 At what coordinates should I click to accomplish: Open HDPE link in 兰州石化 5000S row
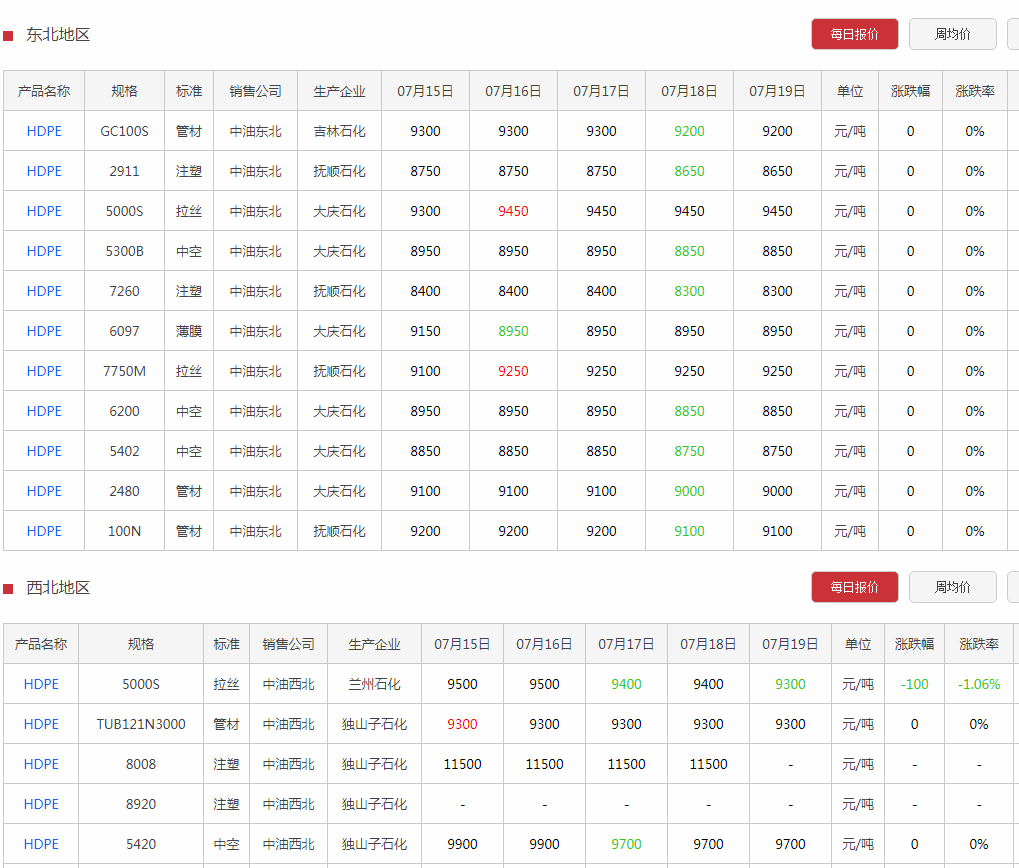(x=41, y=684)
